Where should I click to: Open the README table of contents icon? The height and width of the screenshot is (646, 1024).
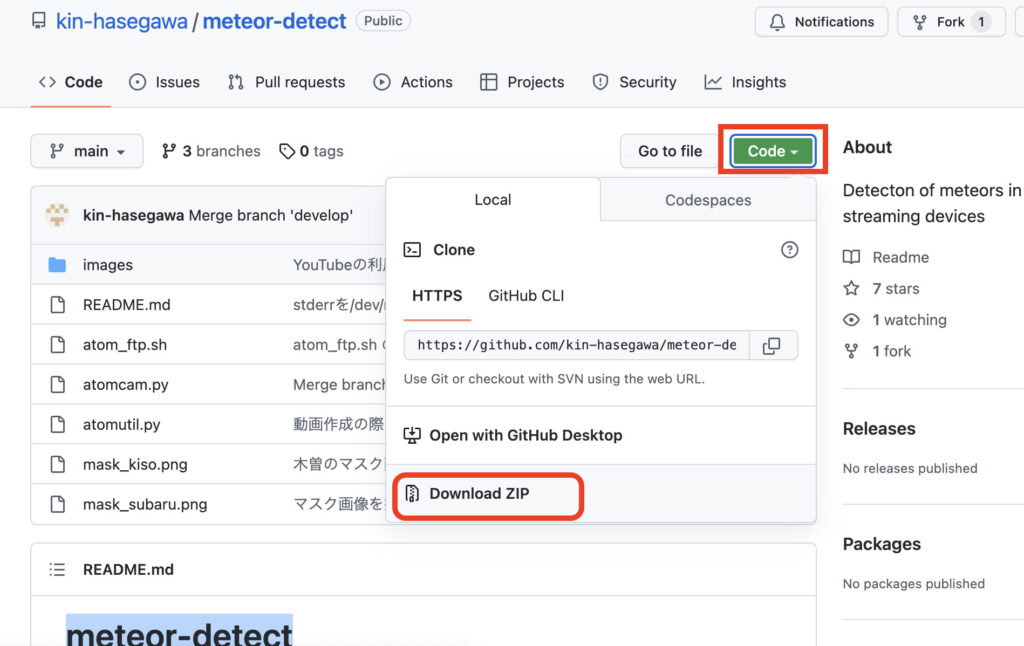pos(57,570)
